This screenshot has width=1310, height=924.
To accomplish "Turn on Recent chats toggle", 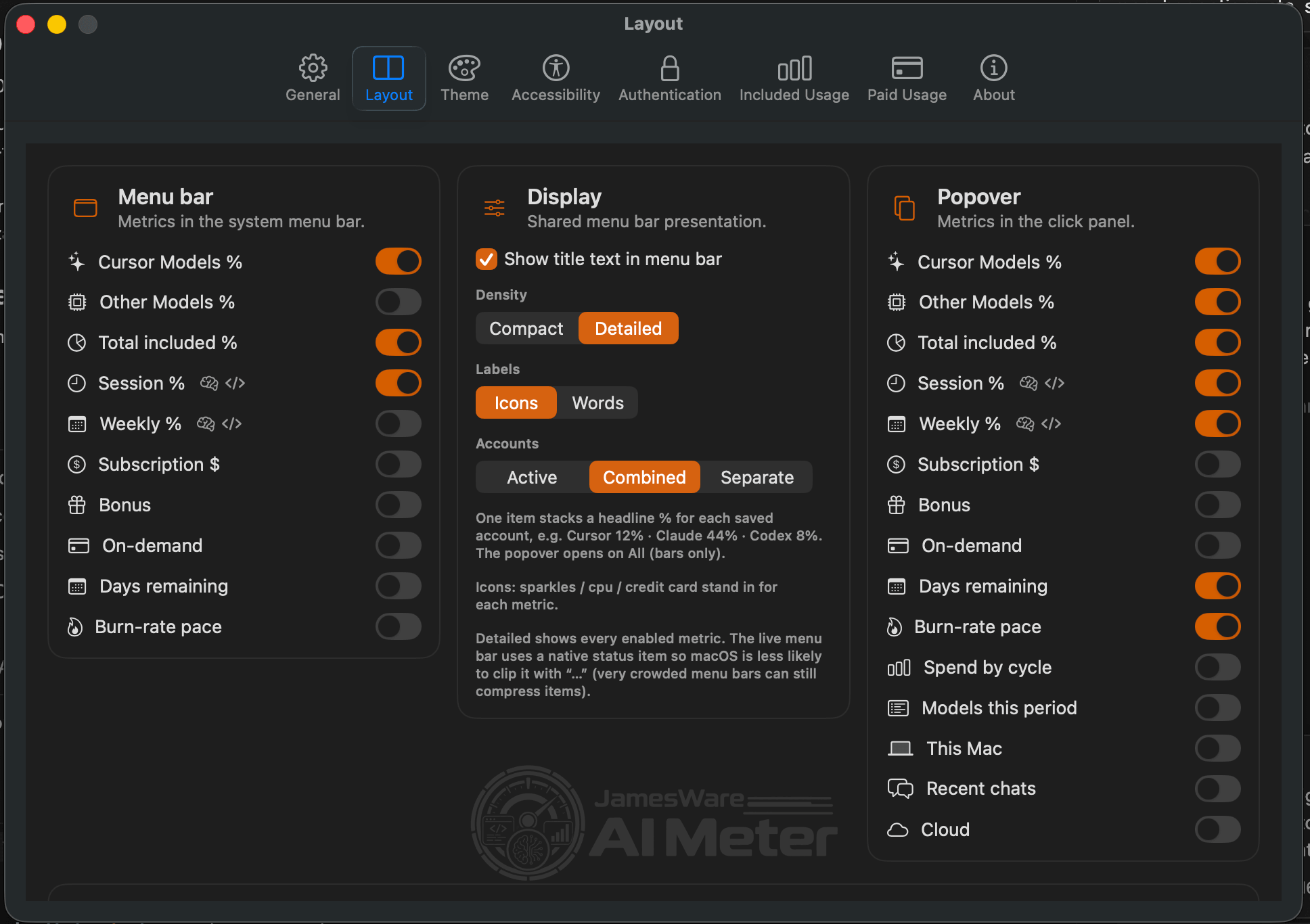I will pyautogui.click(x=1218, y=789).
